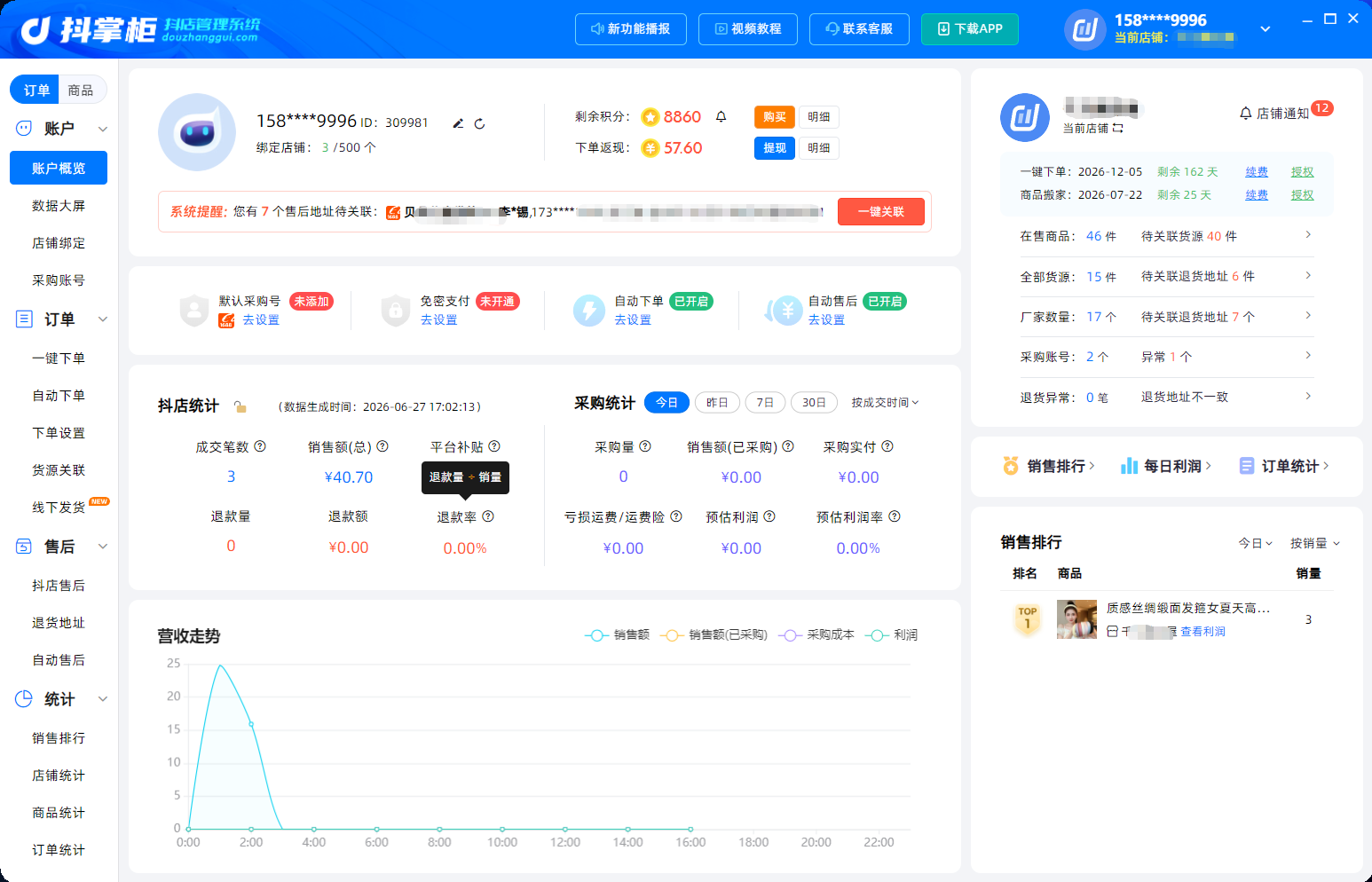Screen dimensions: 1372x882
Task: Collapse the 账户 sidebar section
Action: tap(103, 129)
